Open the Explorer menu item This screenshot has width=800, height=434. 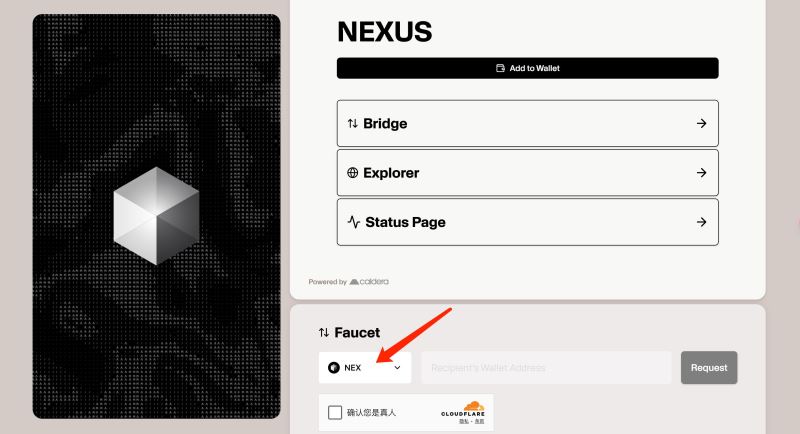click(528, 173)
